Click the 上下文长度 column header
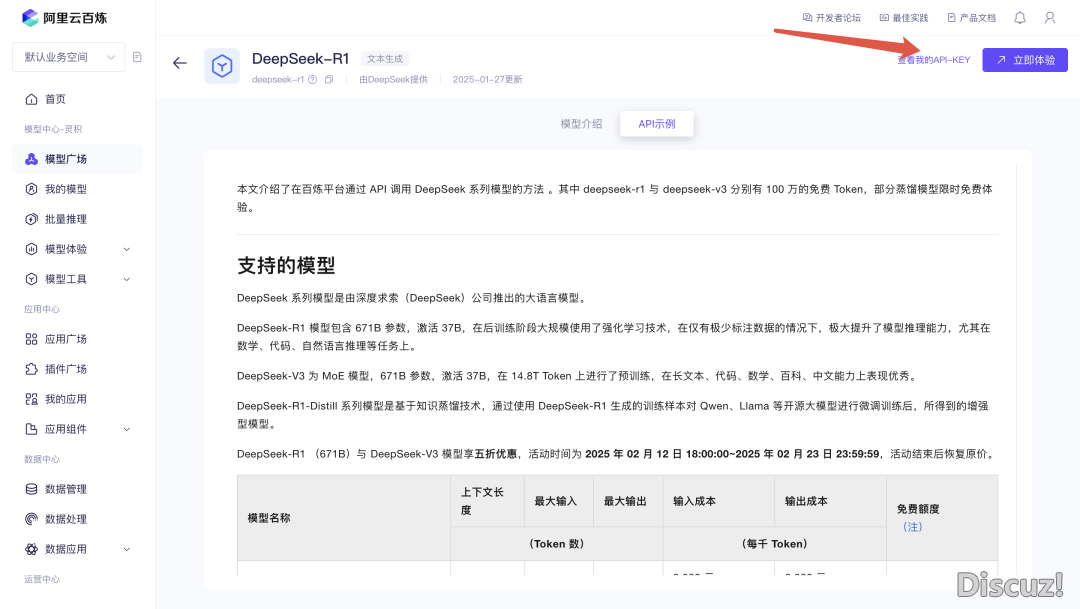 click(482, 501)
